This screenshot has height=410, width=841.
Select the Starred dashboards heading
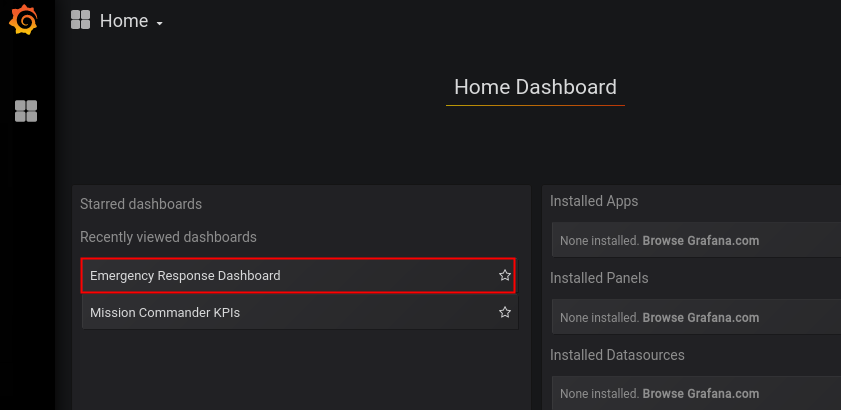click(141, 204)
